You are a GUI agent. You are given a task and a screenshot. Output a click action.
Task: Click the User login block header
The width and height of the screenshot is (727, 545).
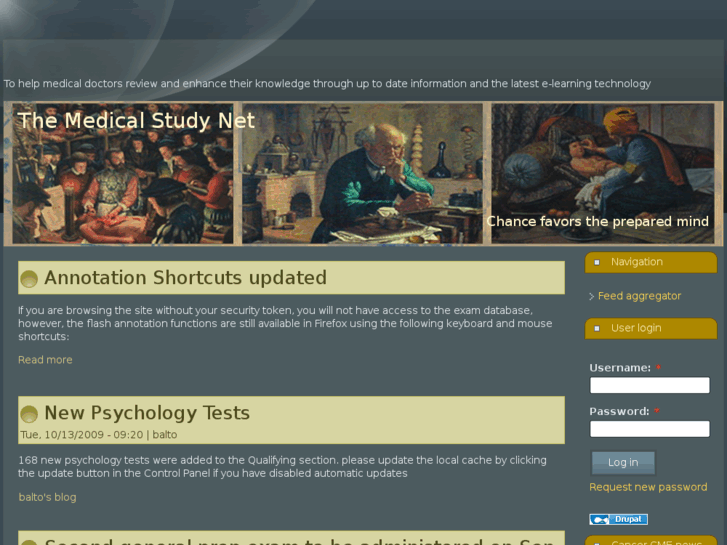point(651,328)
